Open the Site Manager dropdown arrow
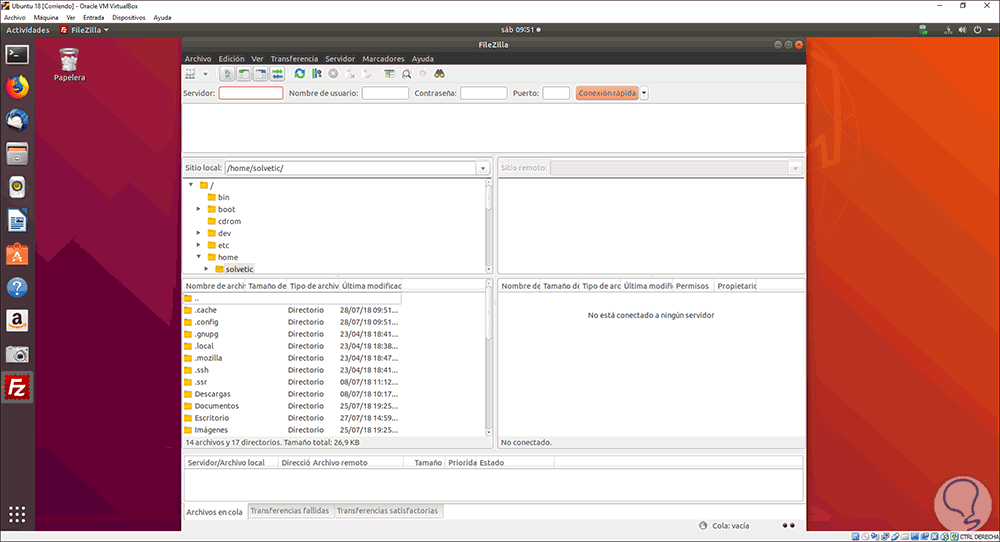The height and width of the screenshot is (542, 1000). coord(205,74)
